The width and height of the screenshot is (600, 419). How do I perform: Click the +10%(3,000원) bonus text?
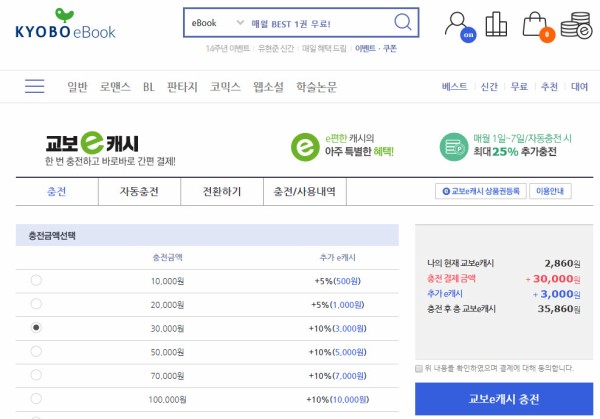tap(338, 329)
